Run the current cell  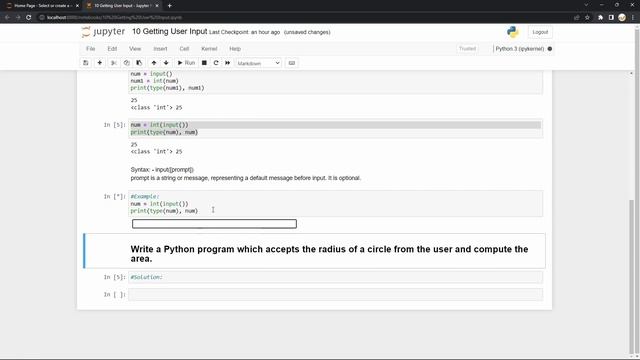tap(186, 63)
